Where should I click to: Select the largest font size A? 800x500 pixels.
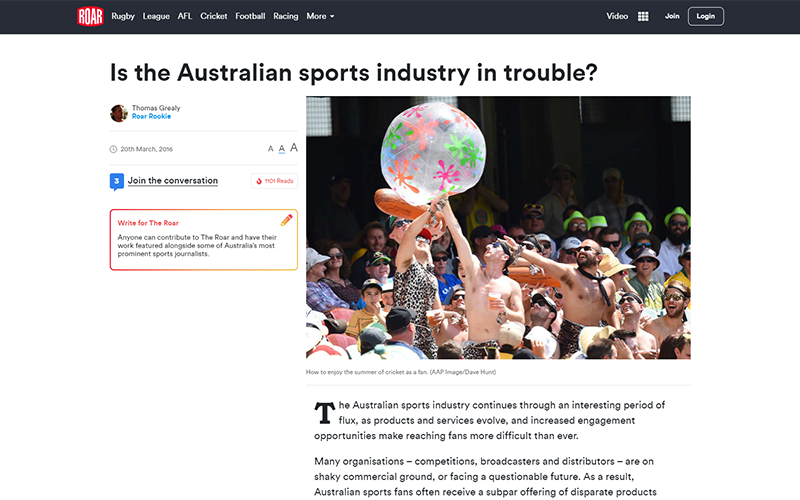(x=294, y=147)
